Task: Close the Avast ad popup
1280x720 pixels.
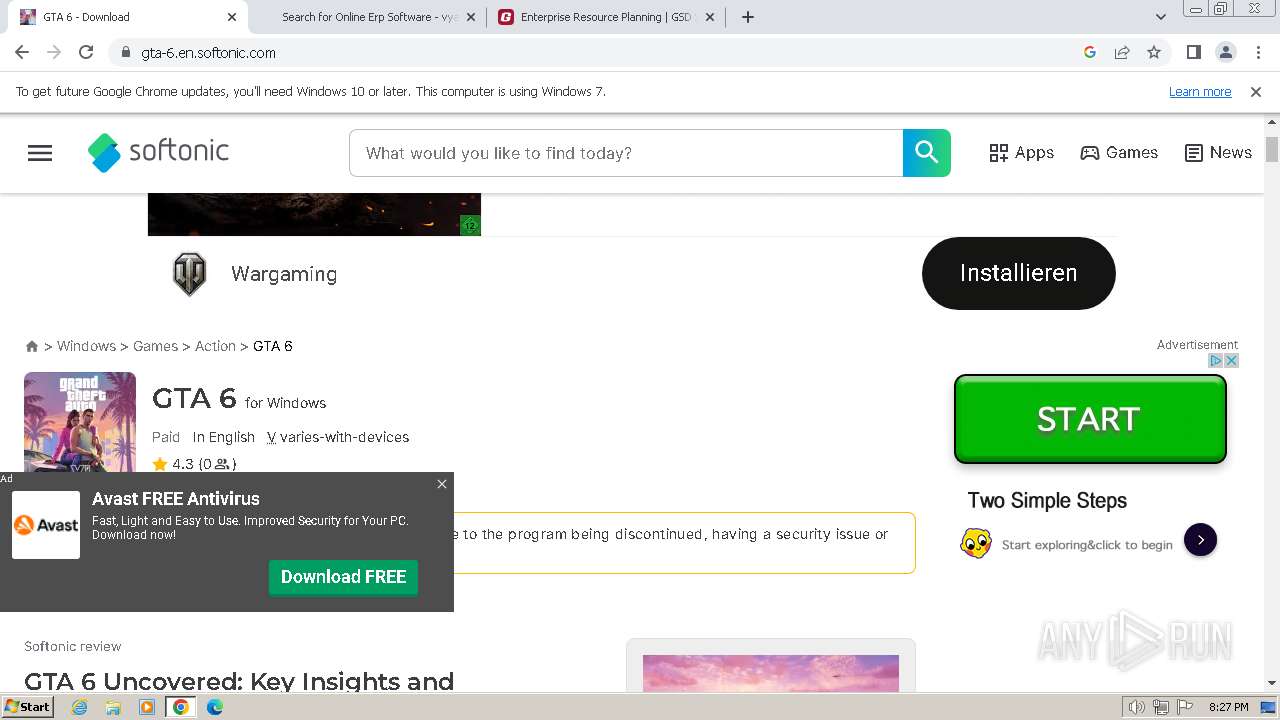Action: point(442,484)
